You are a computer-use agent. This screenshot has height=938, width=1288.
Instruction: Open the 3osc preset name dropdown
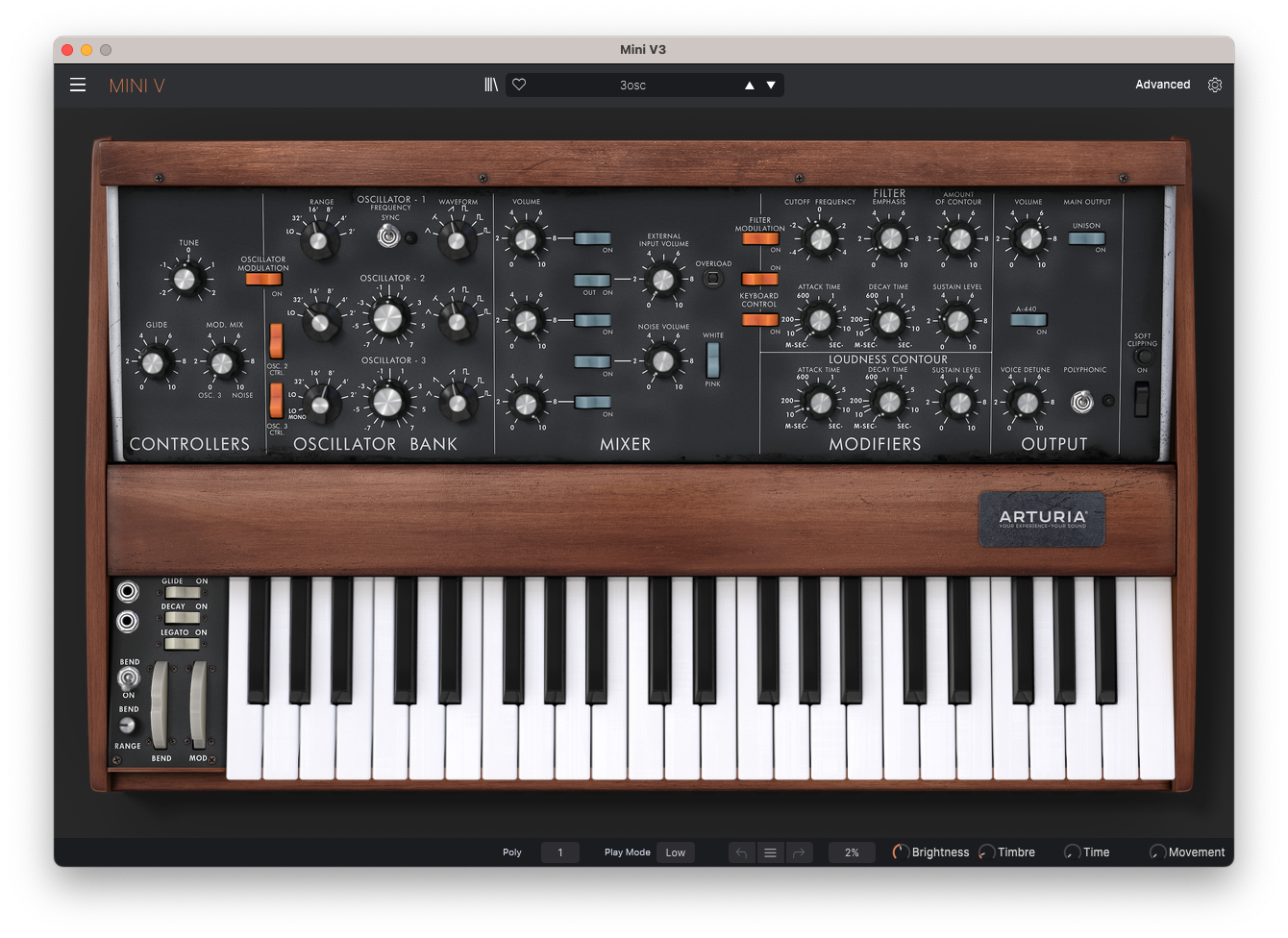tap(632, 86)
